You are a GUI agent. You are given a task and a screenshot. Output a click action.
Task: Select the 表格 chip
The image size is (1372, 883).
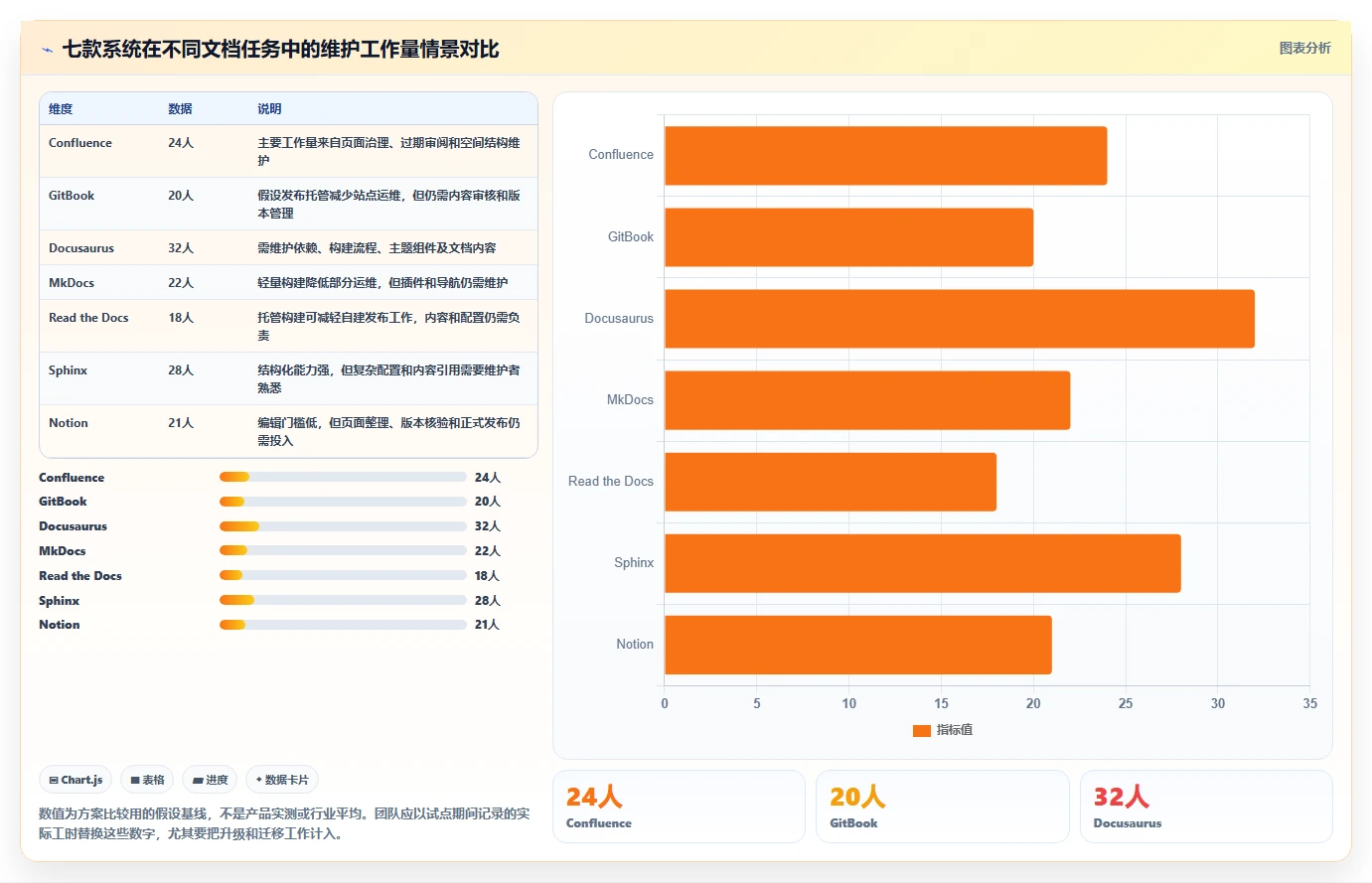click(x=147, y=780)
